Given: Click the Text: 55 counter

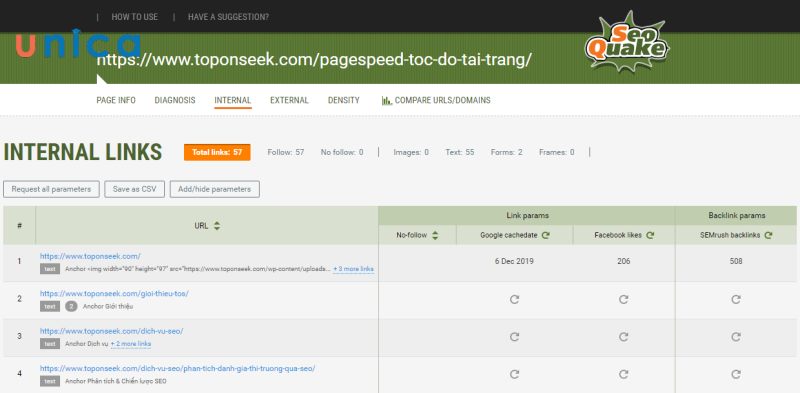Looking at the screenshot, I should click(x=460, y=152).
